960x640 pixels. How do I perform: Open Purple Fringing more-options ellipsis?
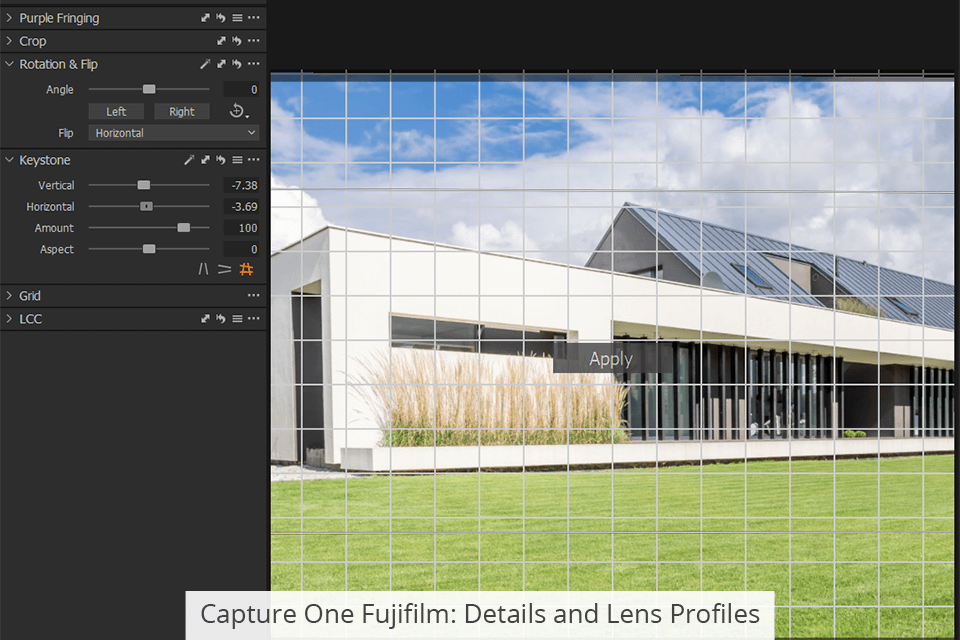point(253,18)
